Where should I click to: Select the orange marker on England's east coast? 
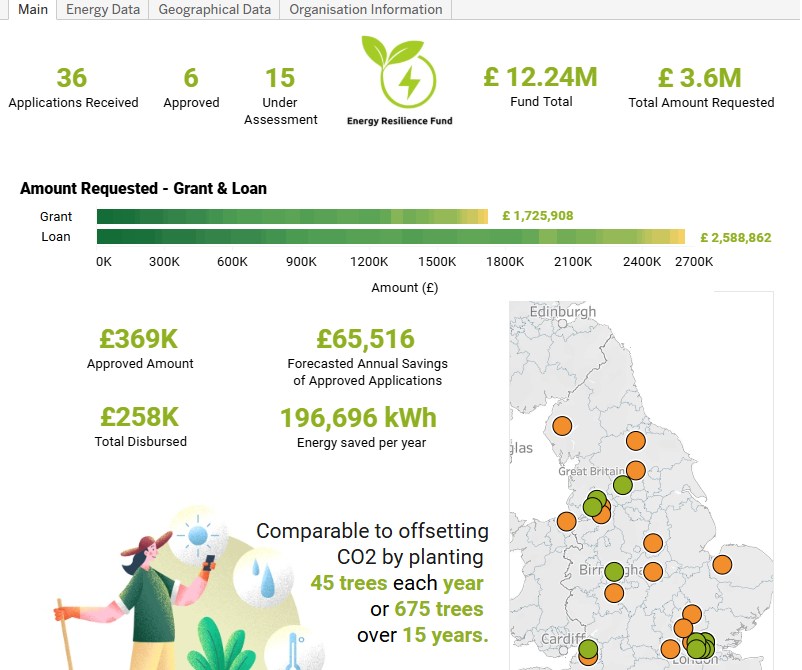[x=721, y=563]
